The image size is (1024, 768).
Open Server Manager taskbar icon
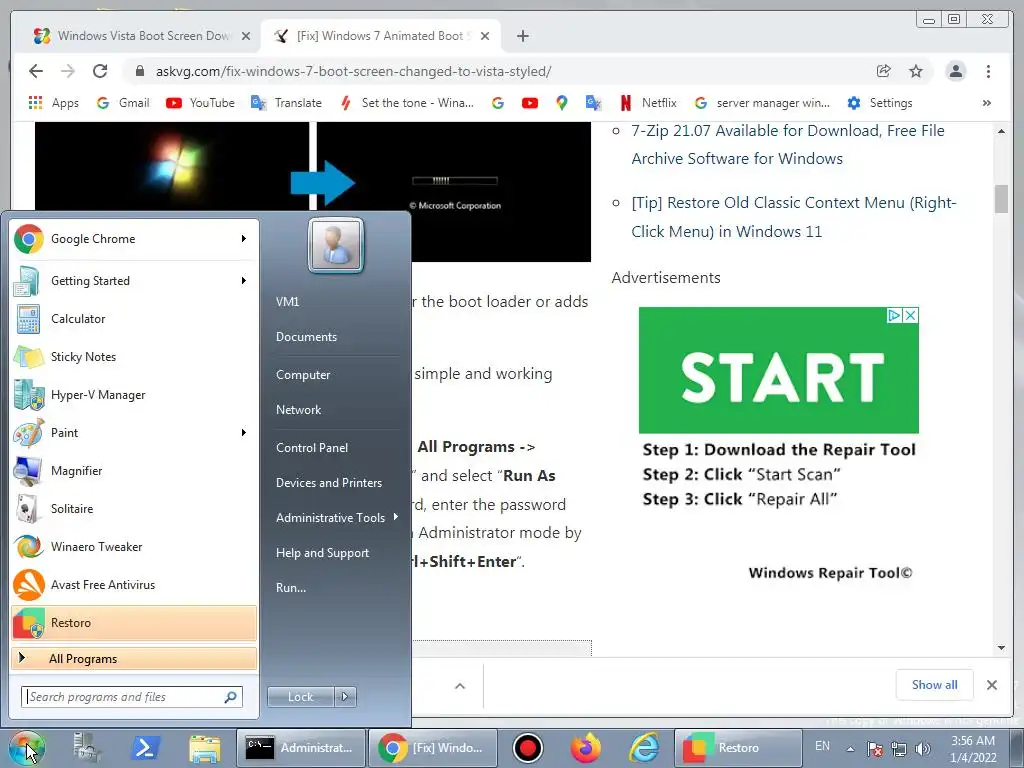tap(88, 748)
